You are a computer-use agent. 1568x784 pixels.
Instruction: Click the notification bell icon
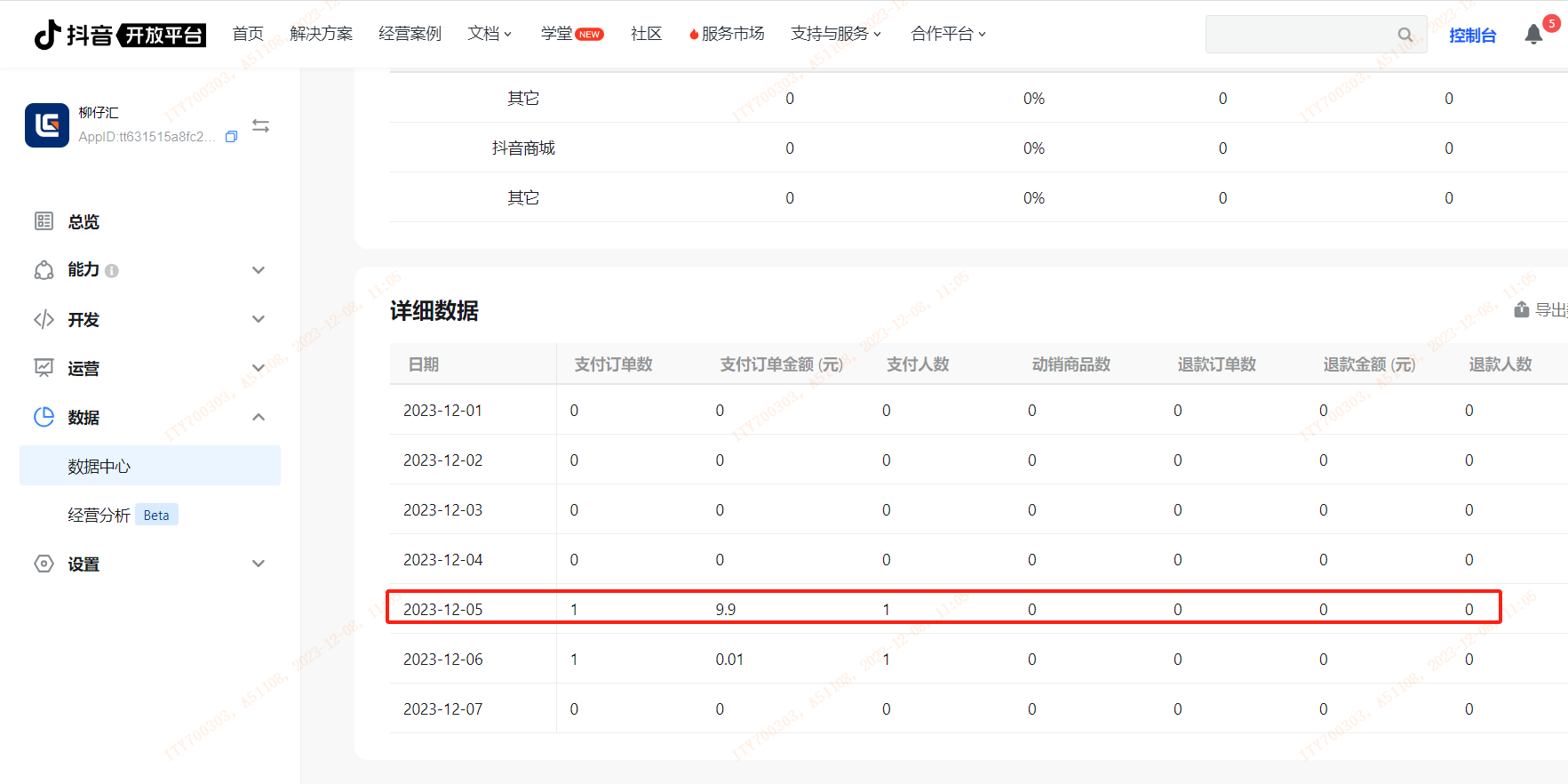pos(1533,35)
